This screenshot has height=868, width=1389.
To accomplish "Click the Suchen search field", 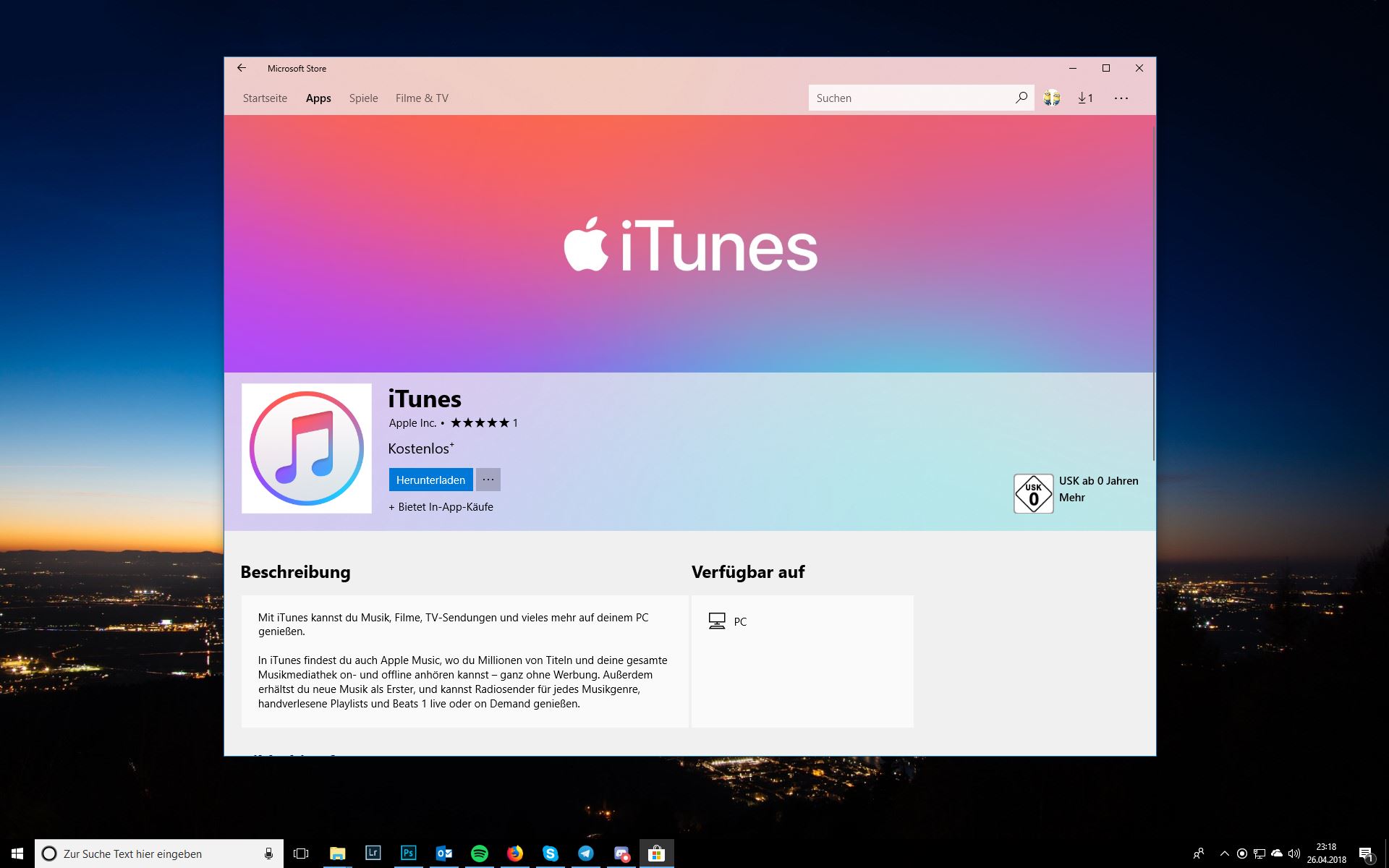I will pos(908,98).
